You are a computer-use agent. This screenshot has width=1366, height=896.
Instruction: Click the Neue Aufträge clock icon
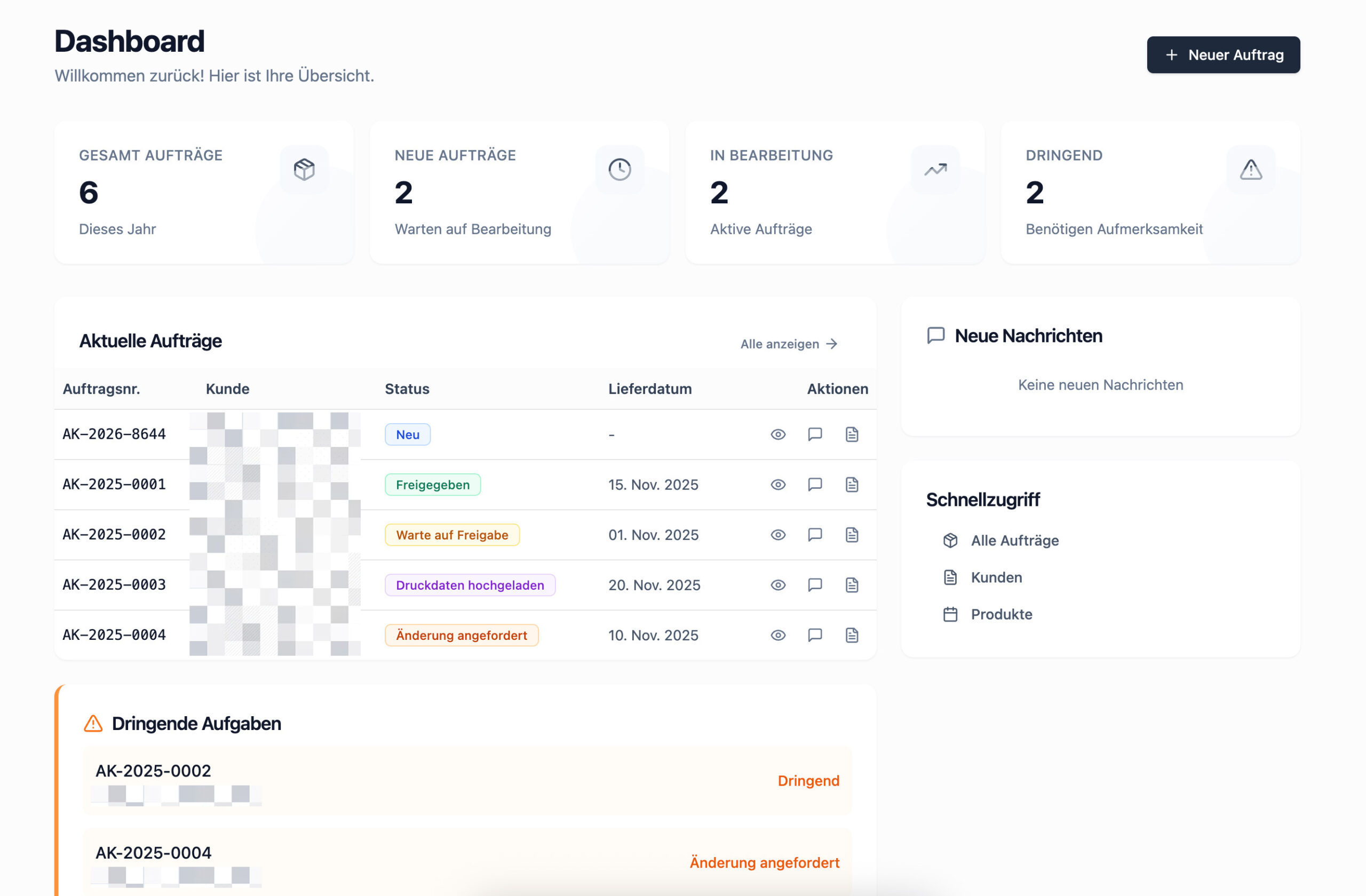[x=620, y=170]
